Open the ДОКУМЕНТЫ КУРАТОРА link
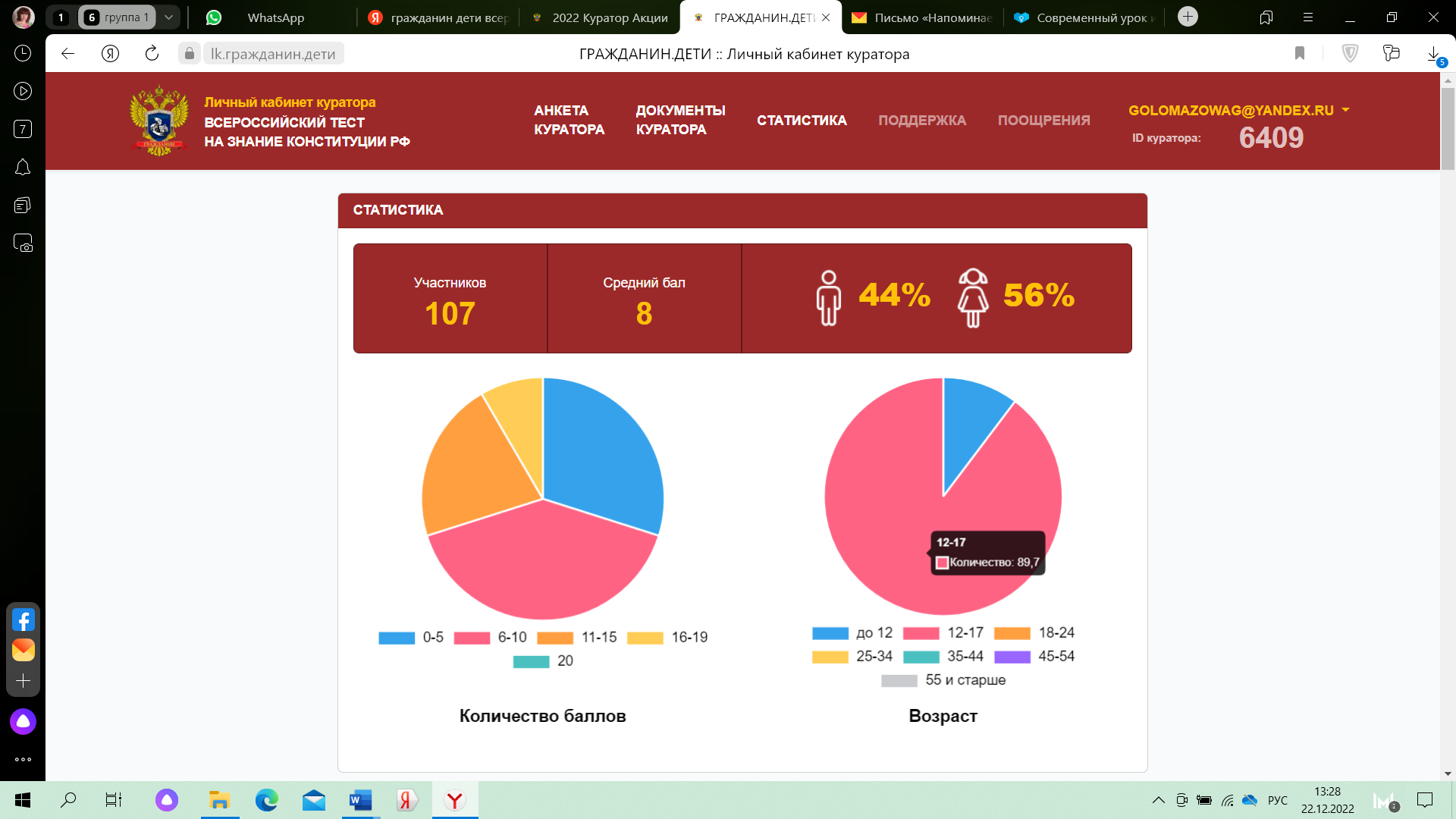This screenshot has width=1456, height=819. pos(680,120)
